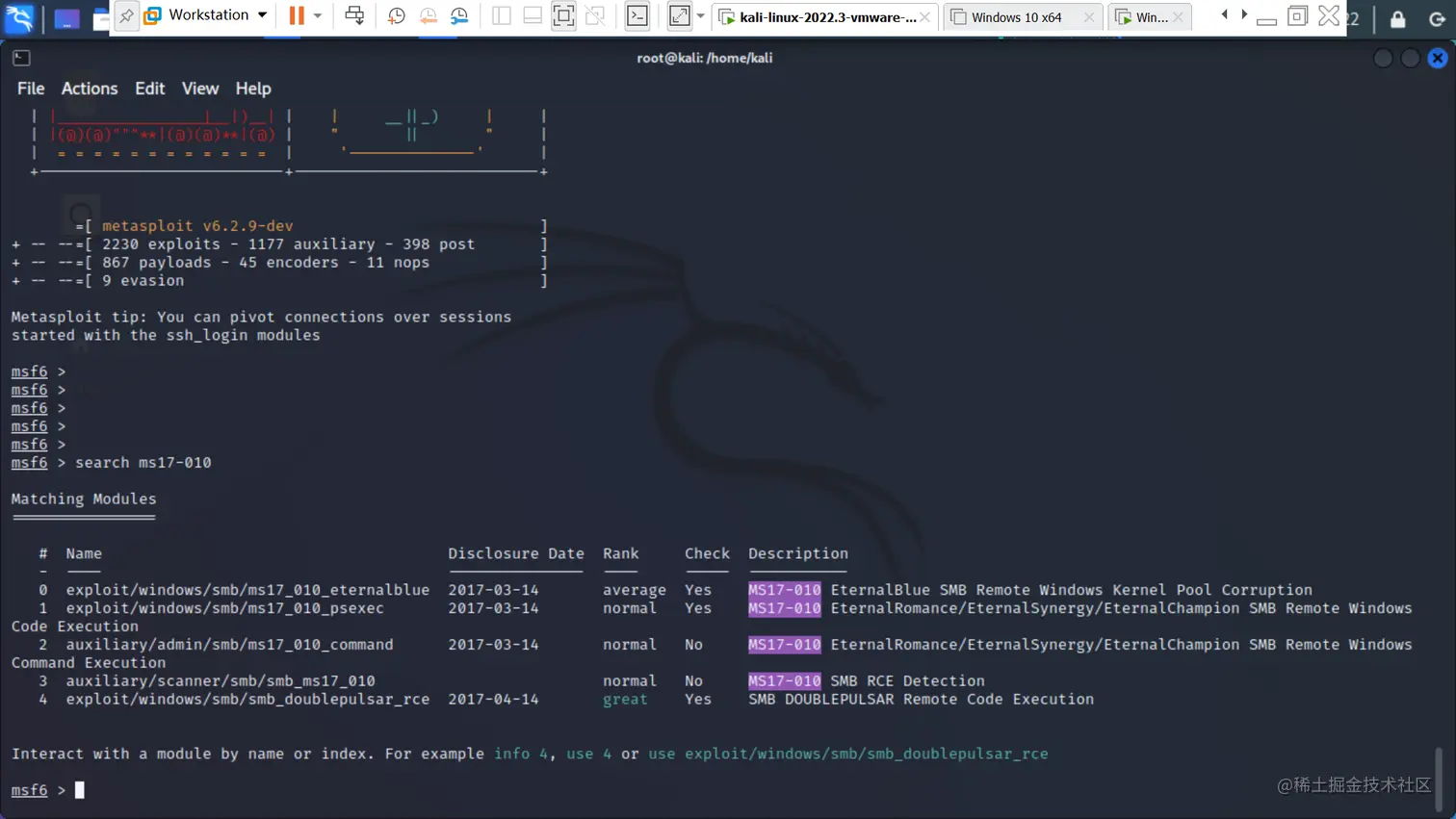This screenshot has width=1456, height=819.
Task: Click the Kali panel workspace icon
Action: pos(66,17)
